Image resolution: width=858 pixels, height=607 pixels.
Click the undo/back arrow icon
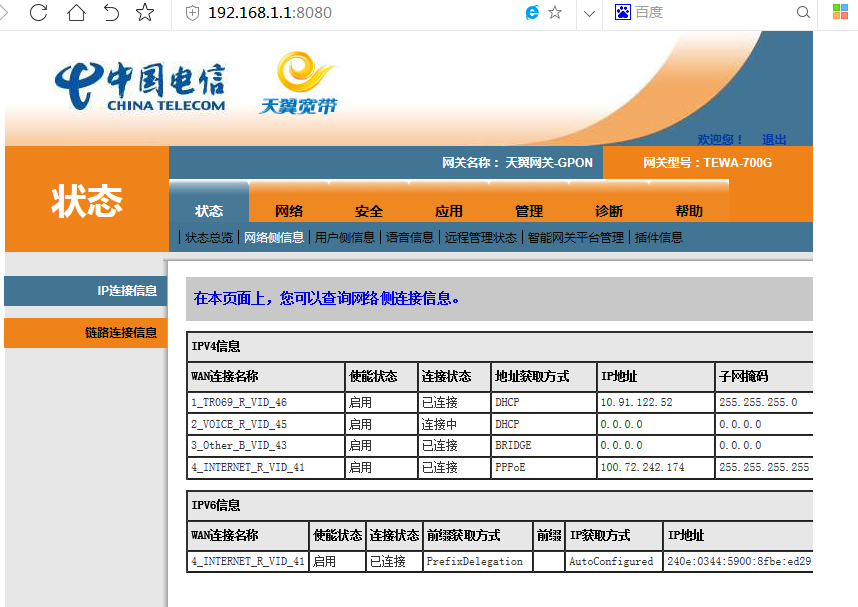pos(111,12)
